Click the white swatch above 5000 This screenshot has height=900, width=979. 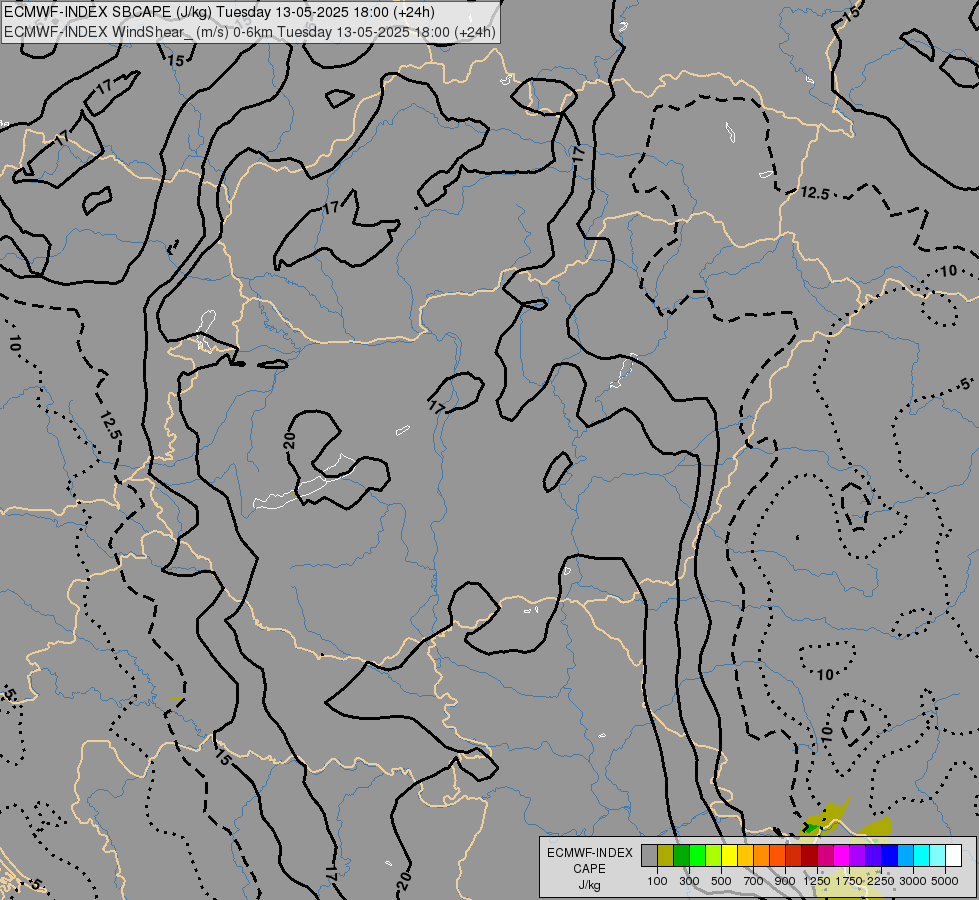click(x=953, y=856)
